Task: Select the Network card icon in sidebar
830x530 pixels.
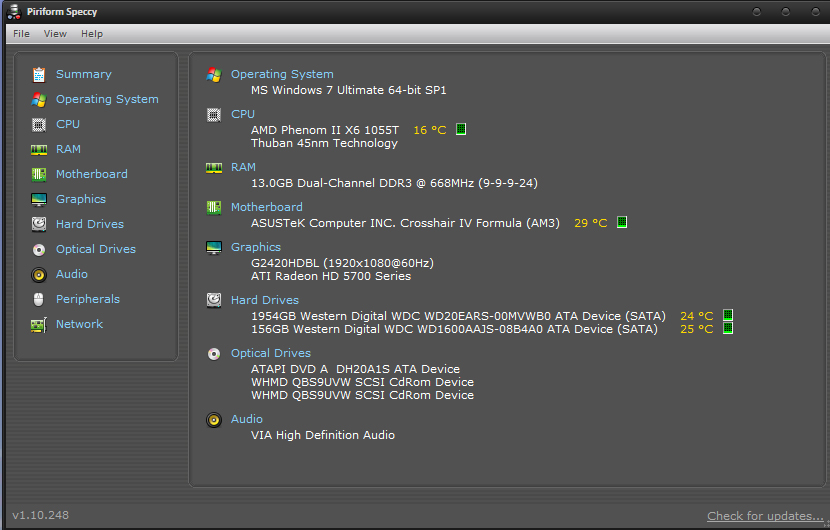Action: 39,325
